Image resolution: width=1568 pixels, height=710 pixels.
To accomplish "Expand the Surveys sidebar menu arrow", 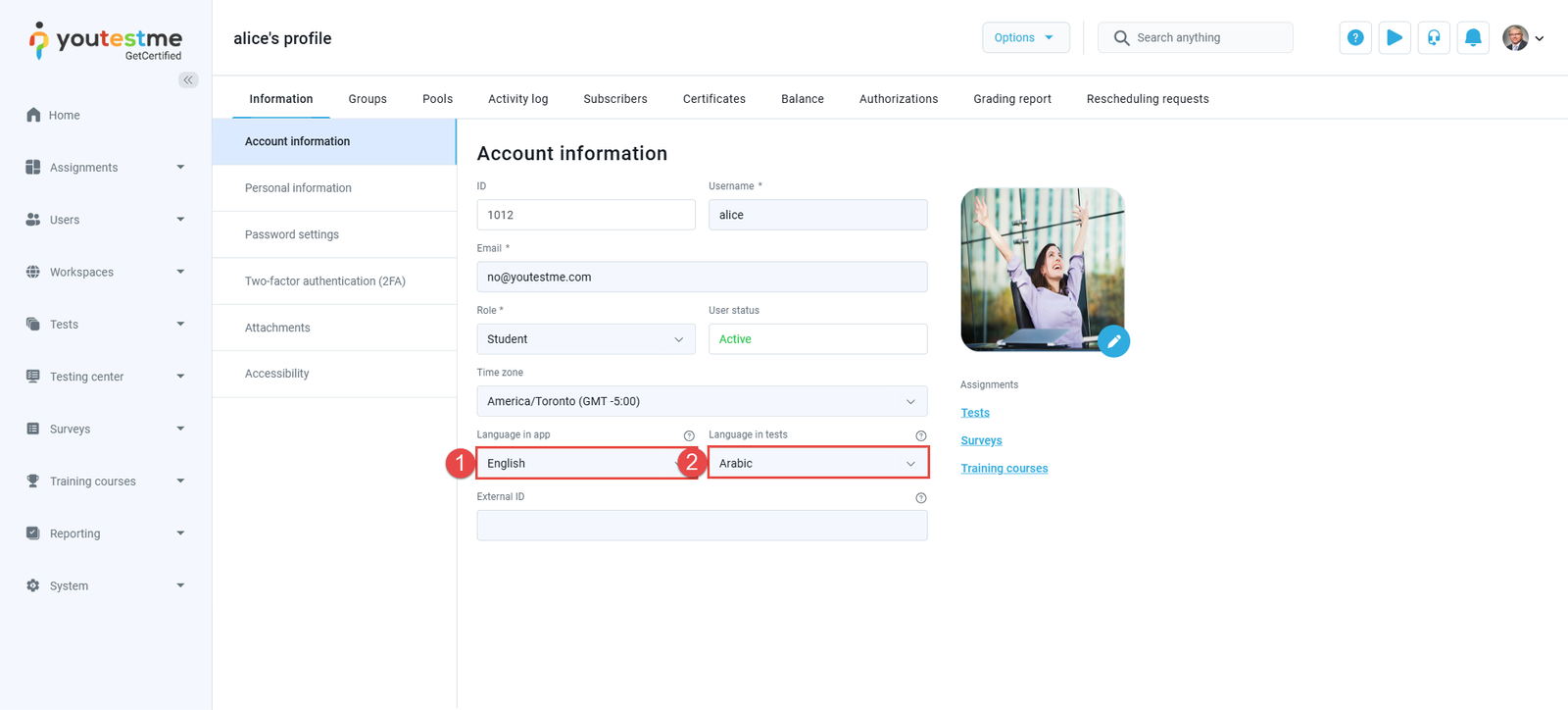I will point(180,429).
